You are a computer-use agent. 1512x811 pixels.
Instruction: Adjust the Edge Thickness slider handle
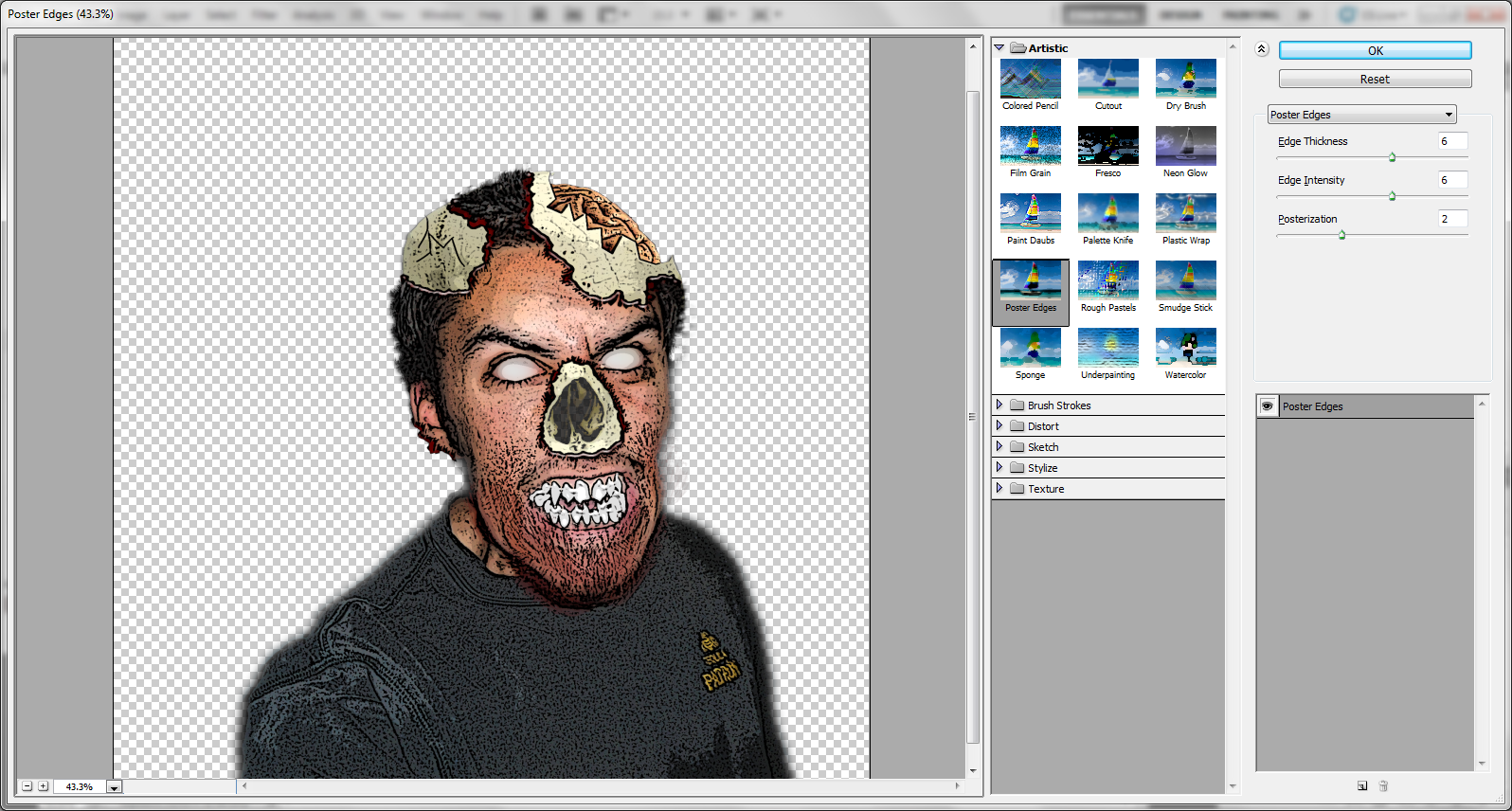[x=1392, y=157]
